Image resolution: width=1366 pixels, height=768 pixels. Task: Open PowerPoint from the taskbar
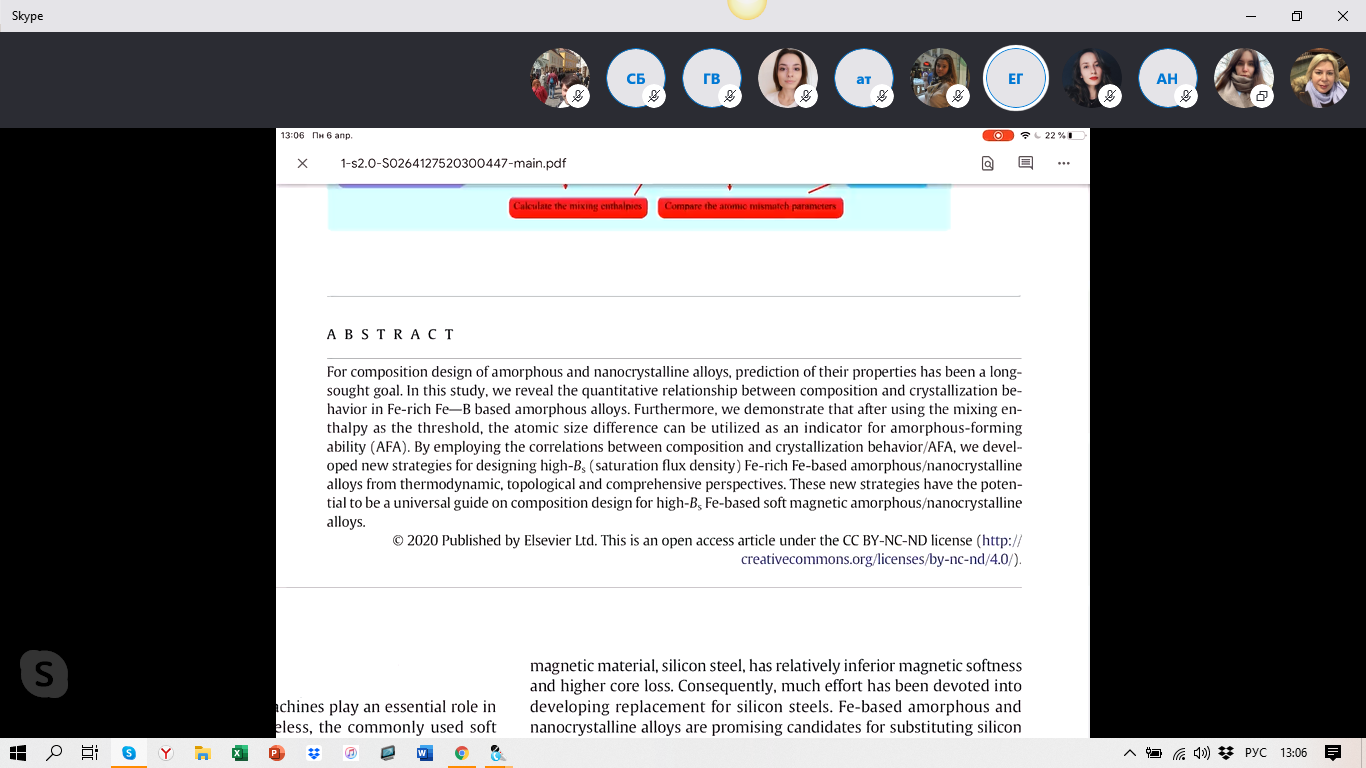tap(277, 753)
